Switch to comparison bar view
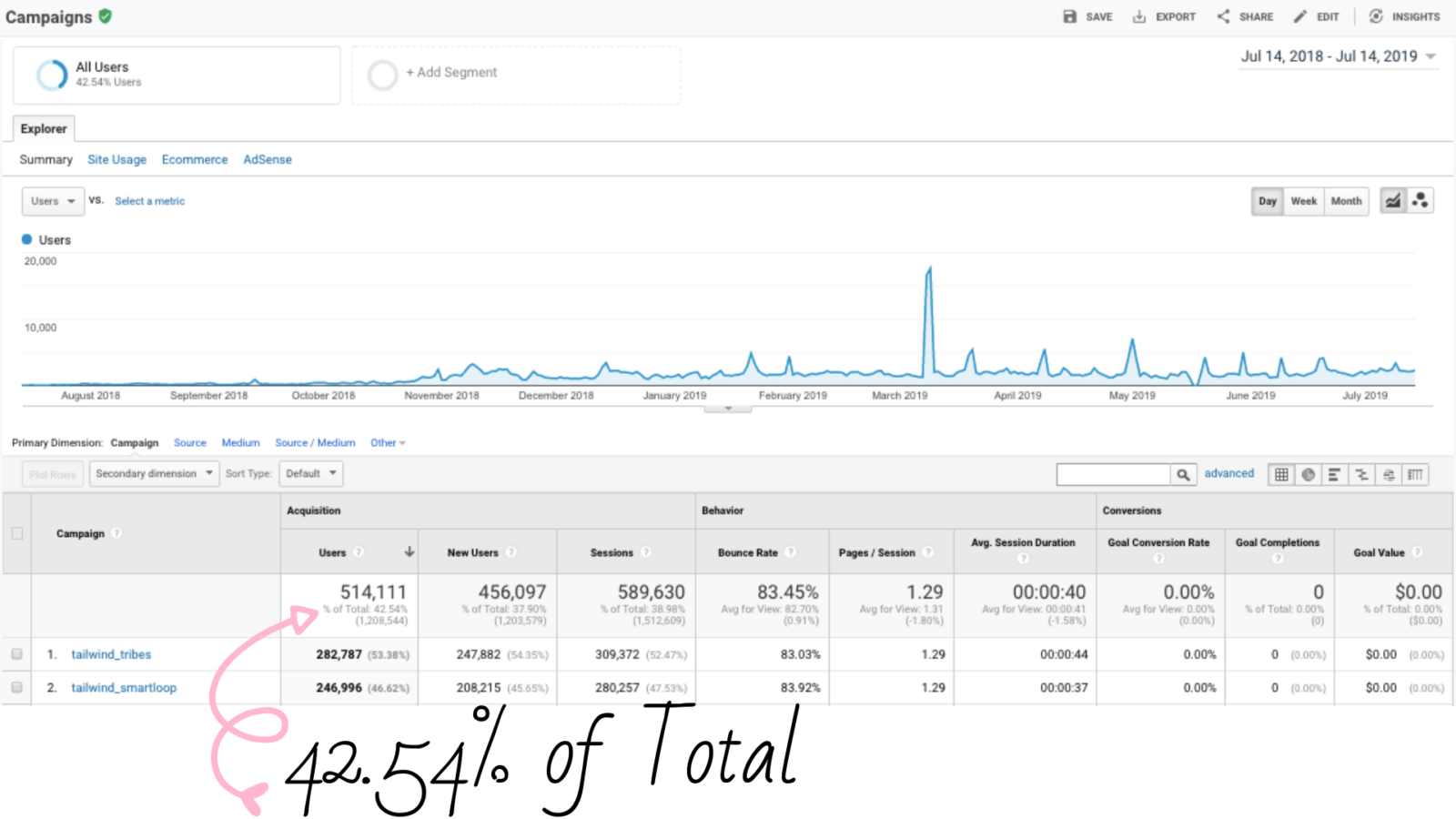The image size is (1456, 819). pyautogui.click(x=1362, y=473)
